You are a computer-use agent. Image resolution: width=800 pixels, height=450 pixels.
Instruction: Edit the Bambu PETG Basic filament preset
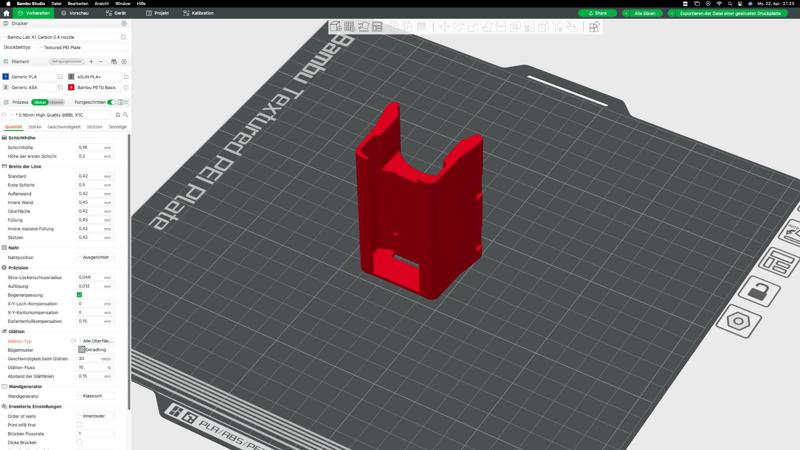pyautogui.click(x=126, y=88)
